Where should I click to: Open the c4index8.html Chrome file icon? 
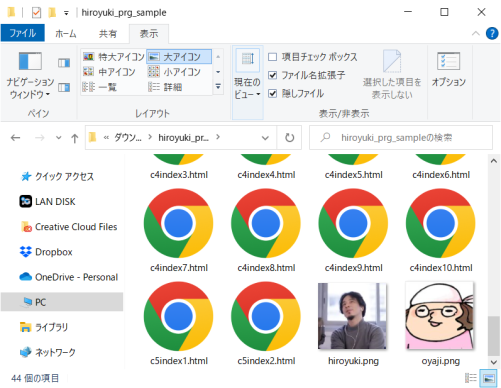[266, 223]
